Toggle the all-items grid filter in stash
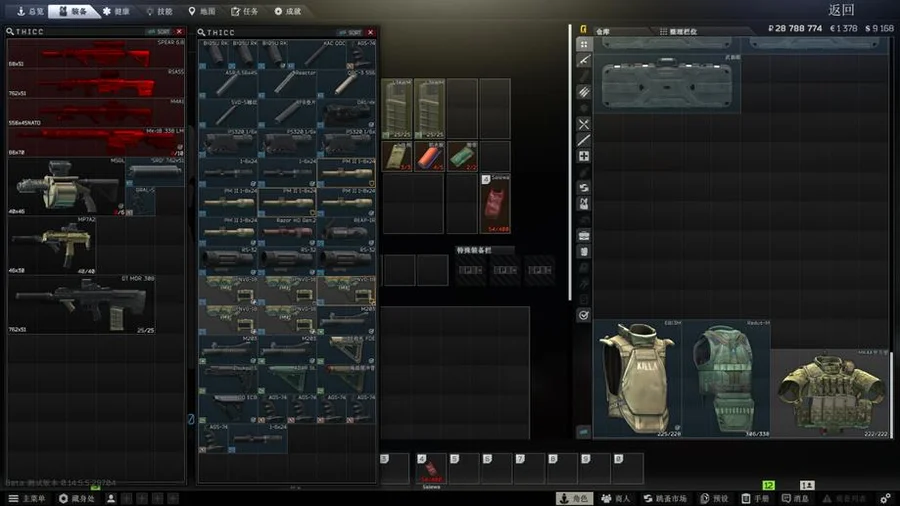Screen dimensions: 900x506 pyautogui.click(x=584, y=44)
